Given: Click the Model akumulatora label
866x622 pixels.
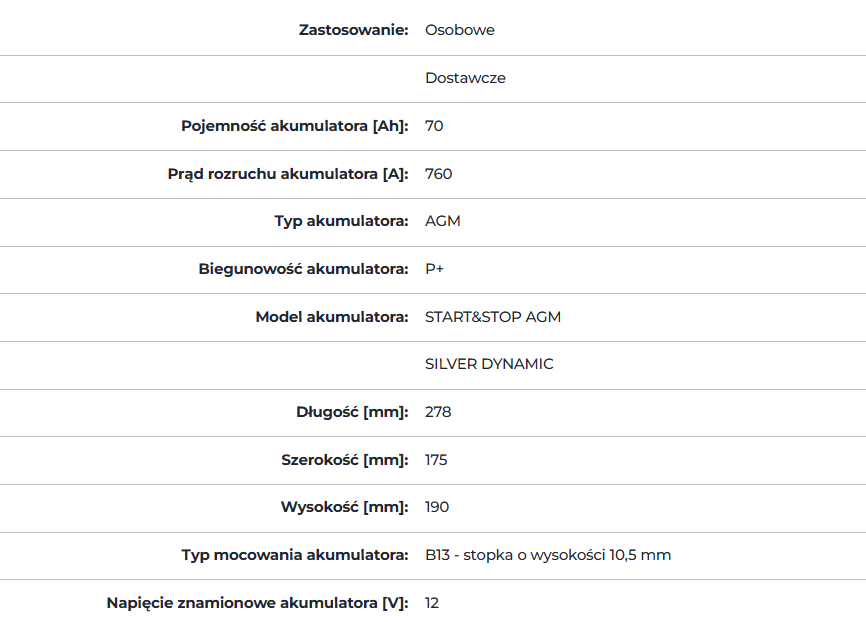Looking at the screenshot, I should point(332,317).
